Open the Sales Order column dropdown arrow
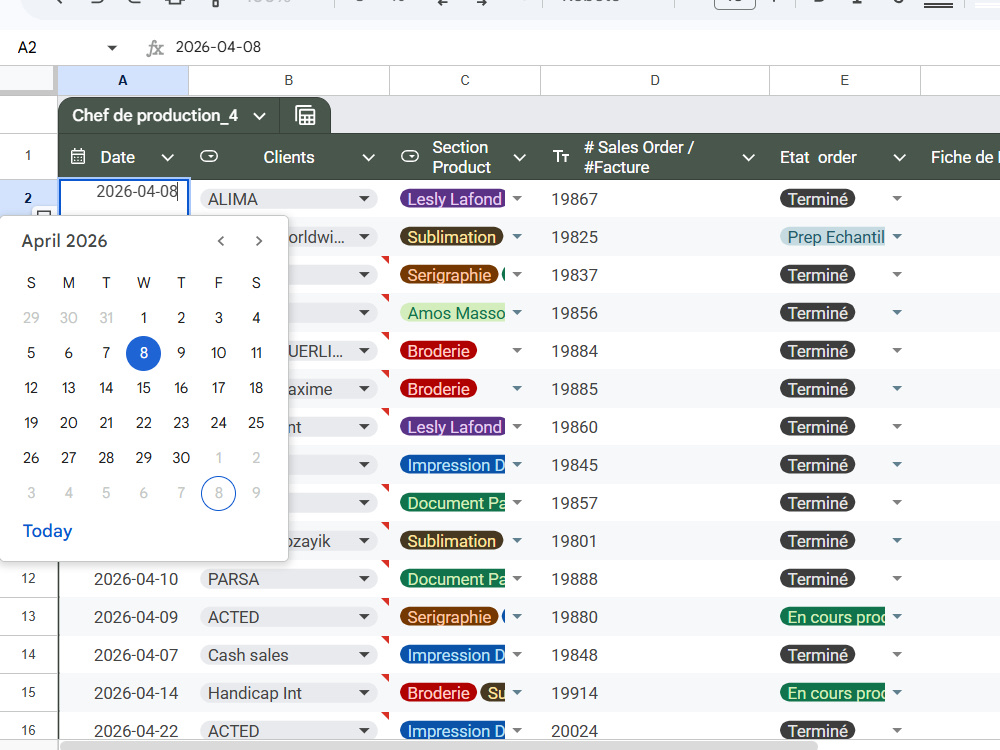Image resolution: width=1000 pixels, height=750 pixels. (749, 158)
